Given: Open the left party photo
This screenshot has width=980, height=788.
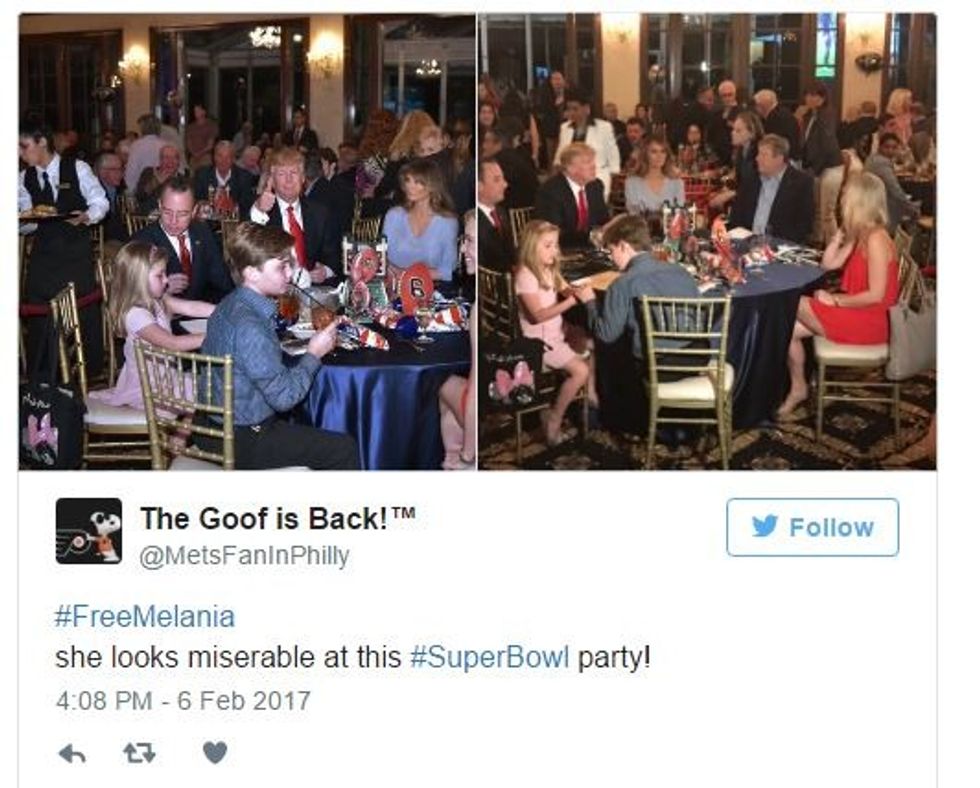Looking at the screenshot, I should (x=247, y=241).
